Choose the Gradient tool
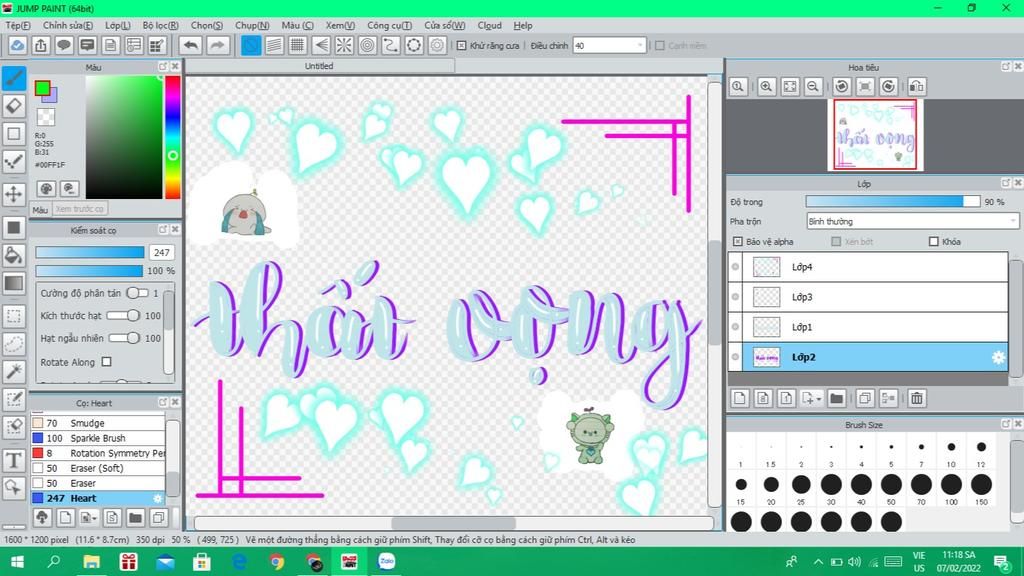This screenshot has height=576, width=1024. (14, 283)
